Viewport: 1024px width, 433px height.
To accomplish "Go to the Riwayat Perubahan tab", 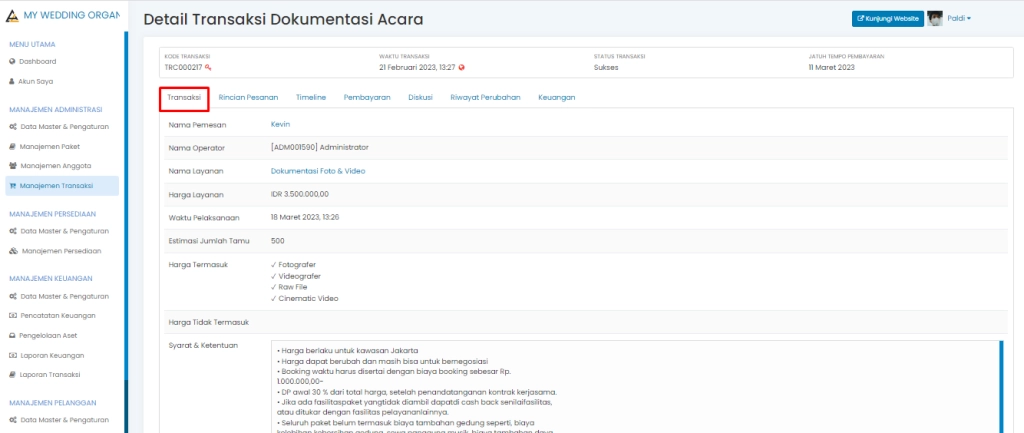I will click(485, 98).
